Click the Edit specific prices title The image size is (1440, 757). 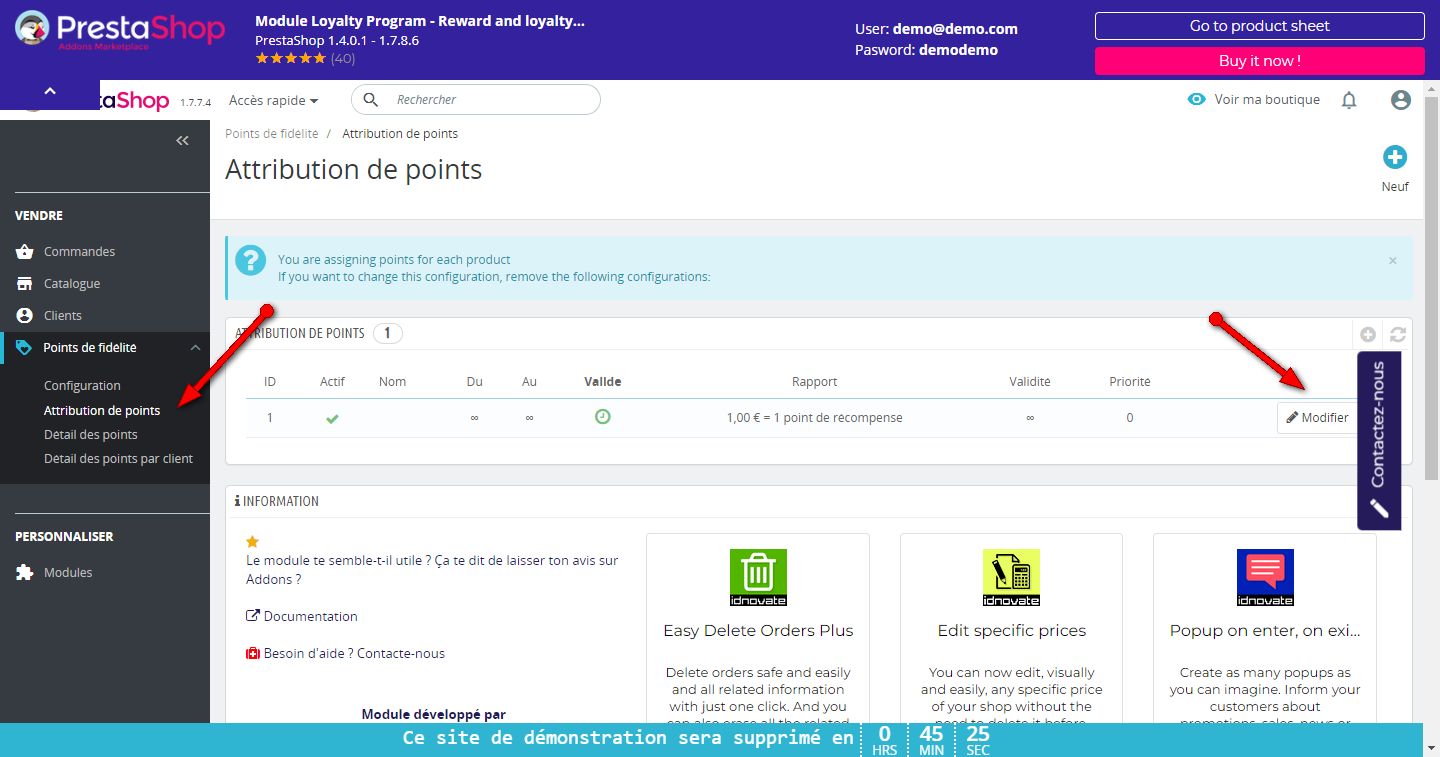(x=1012, y=631)
